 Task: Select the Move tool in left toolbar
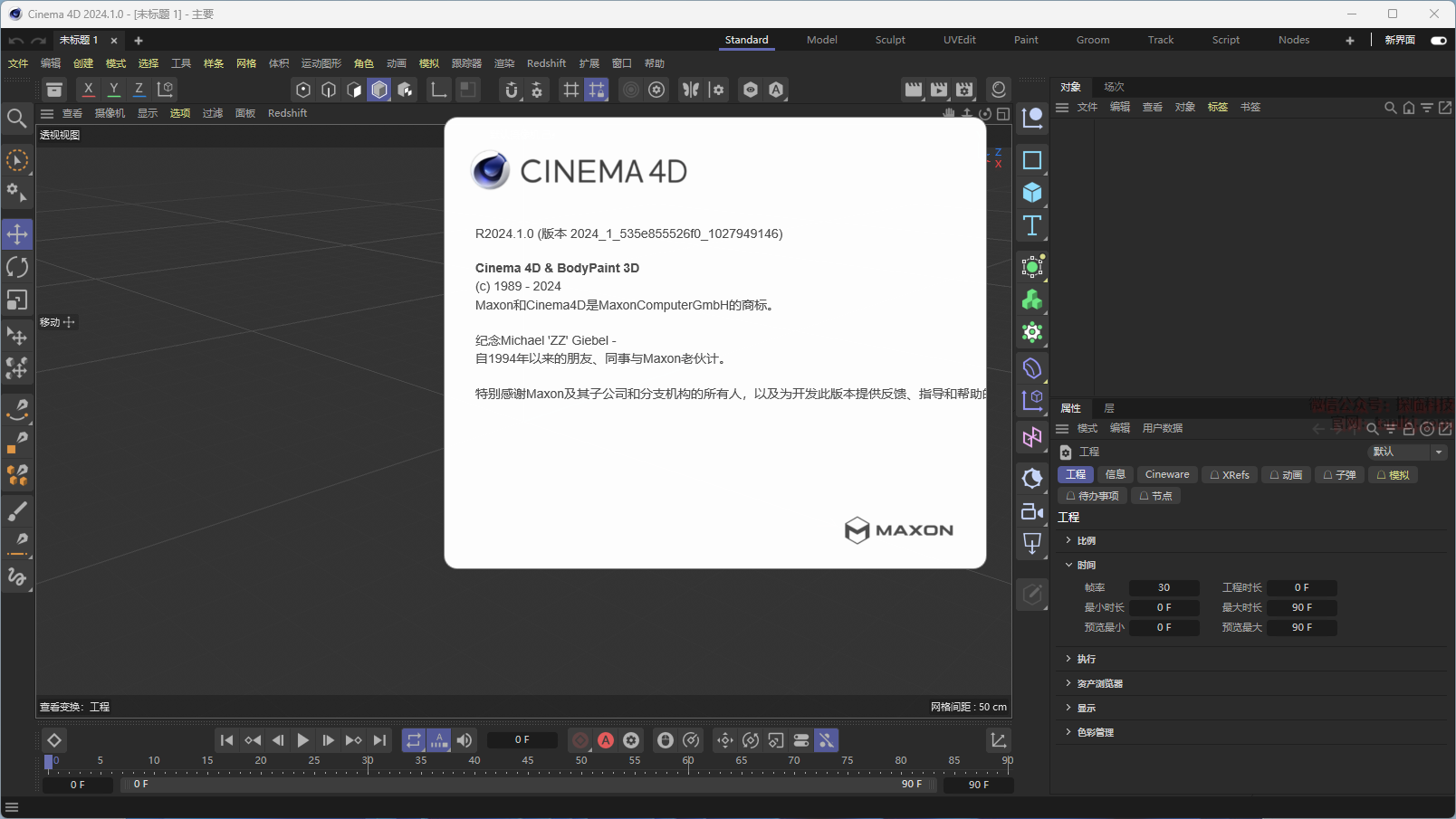[x=17, y=234]
